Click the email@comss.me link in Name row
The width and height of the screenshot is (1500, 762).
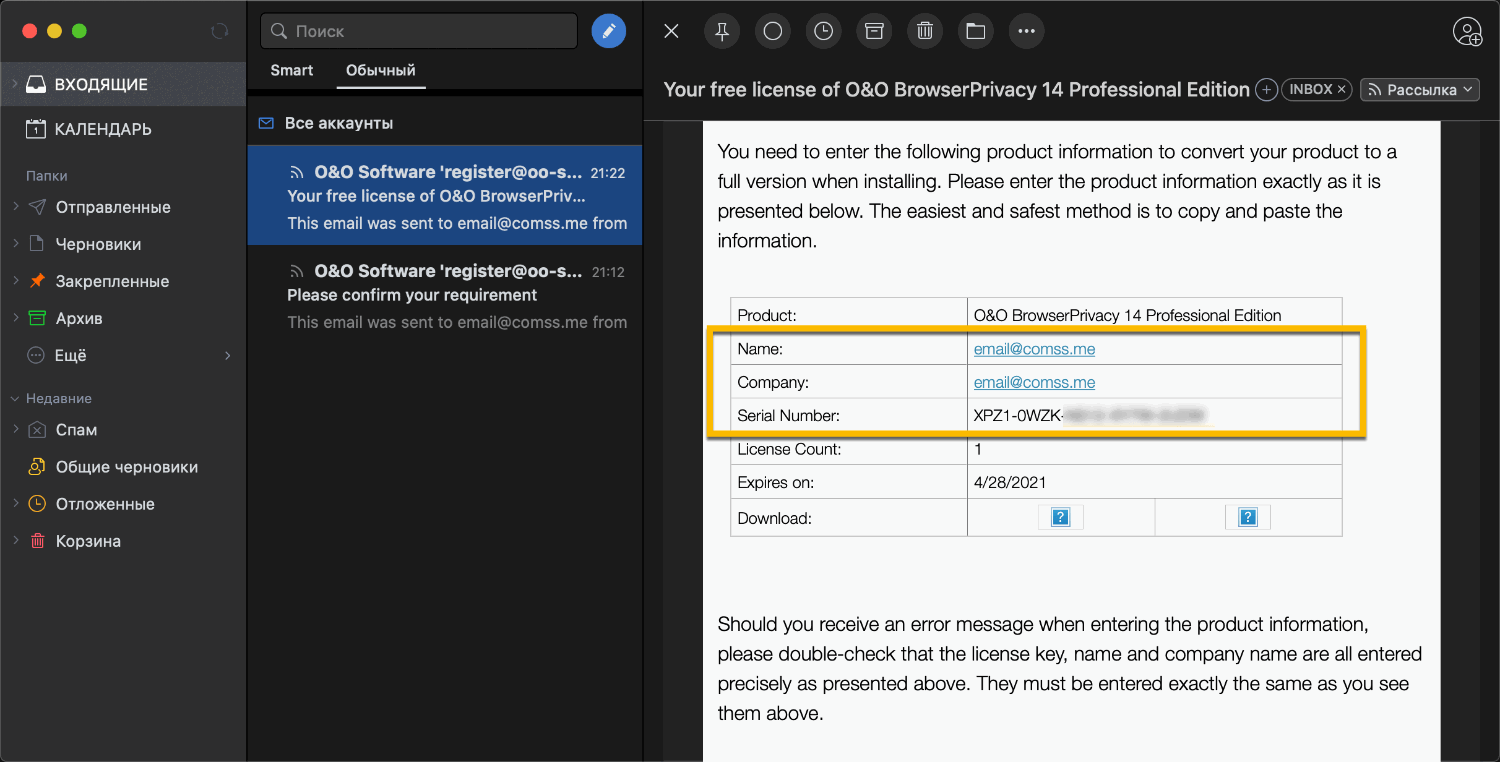(x=1034, y=349)
